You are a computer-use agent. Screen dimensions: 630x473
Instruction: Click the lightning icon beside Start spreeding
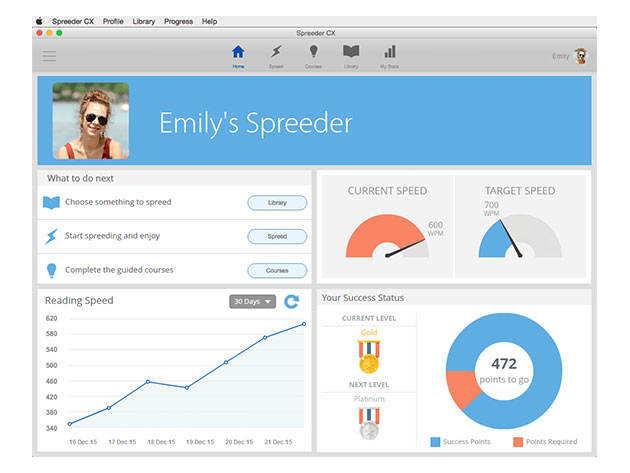tap(51, 236)
